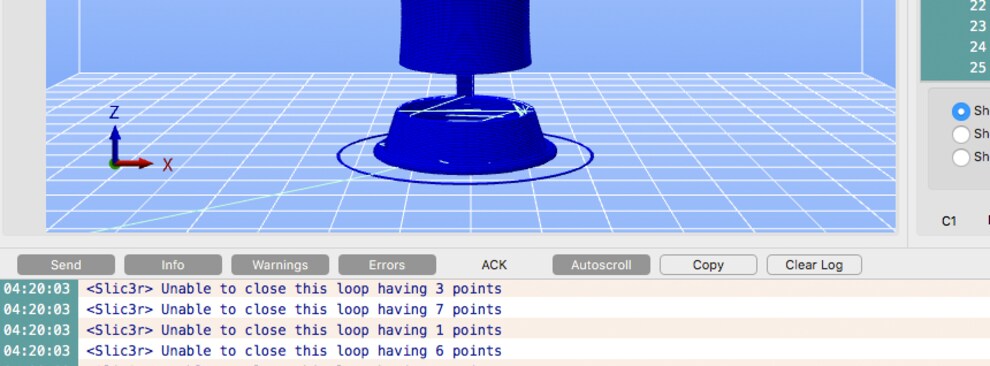Enable the ACK log filter
Viewport: 990px width, 366px height.
[x=494, y=265]
